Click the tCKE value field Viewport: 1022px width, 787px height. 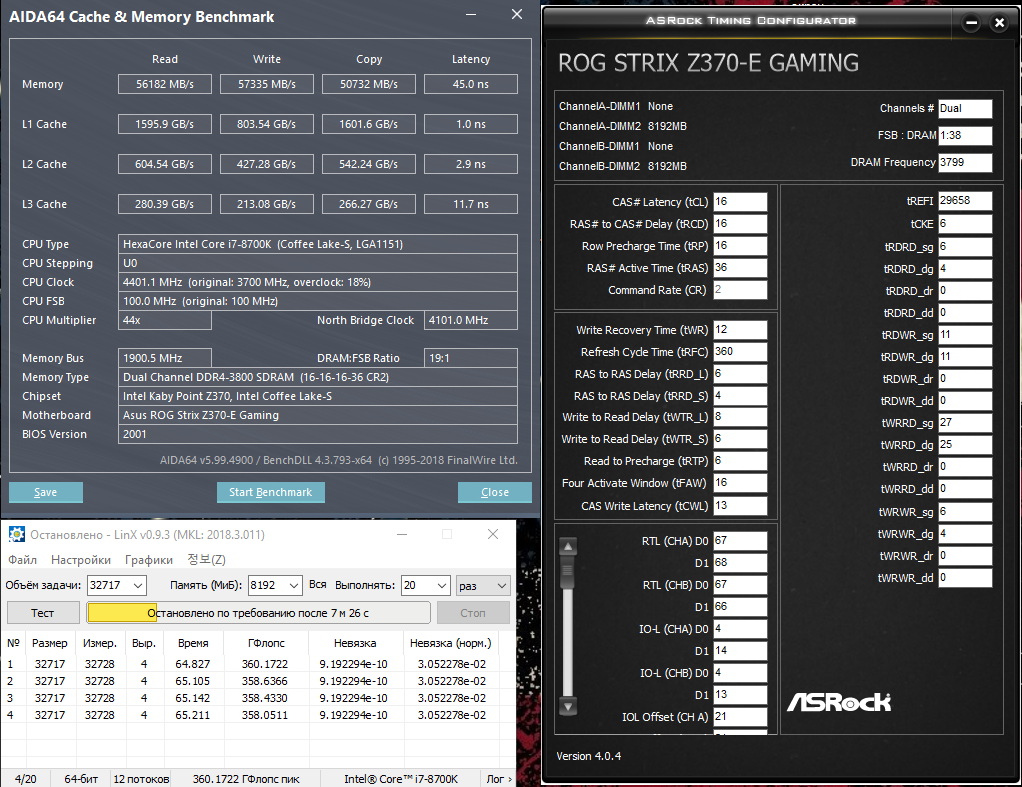pyautogui.click(x=965, y=224)
